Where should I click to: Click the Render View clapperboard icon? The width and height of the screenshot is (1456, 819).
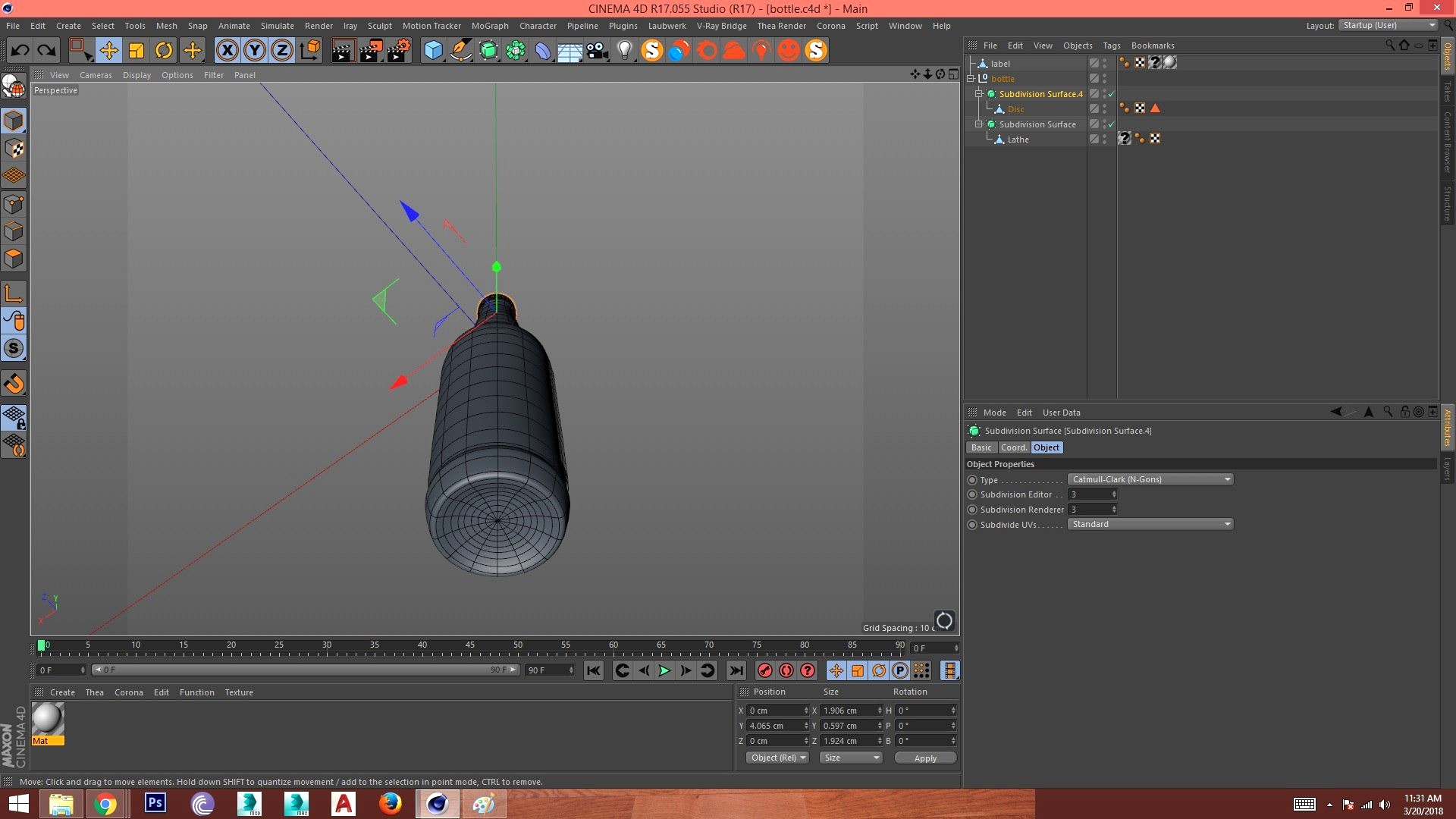coord(343,51)
